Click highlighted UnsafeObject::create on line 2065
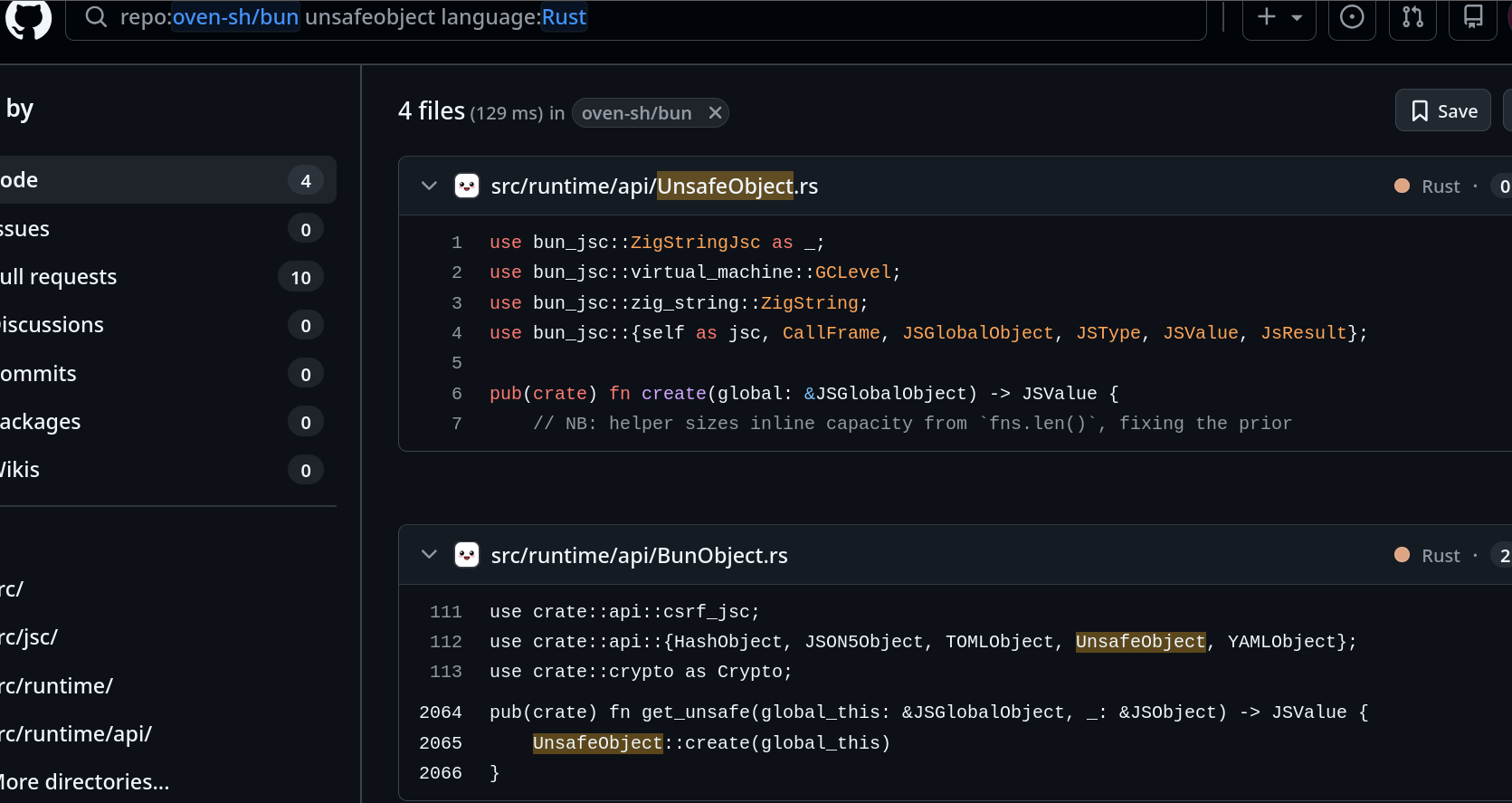 pos(597,743)
